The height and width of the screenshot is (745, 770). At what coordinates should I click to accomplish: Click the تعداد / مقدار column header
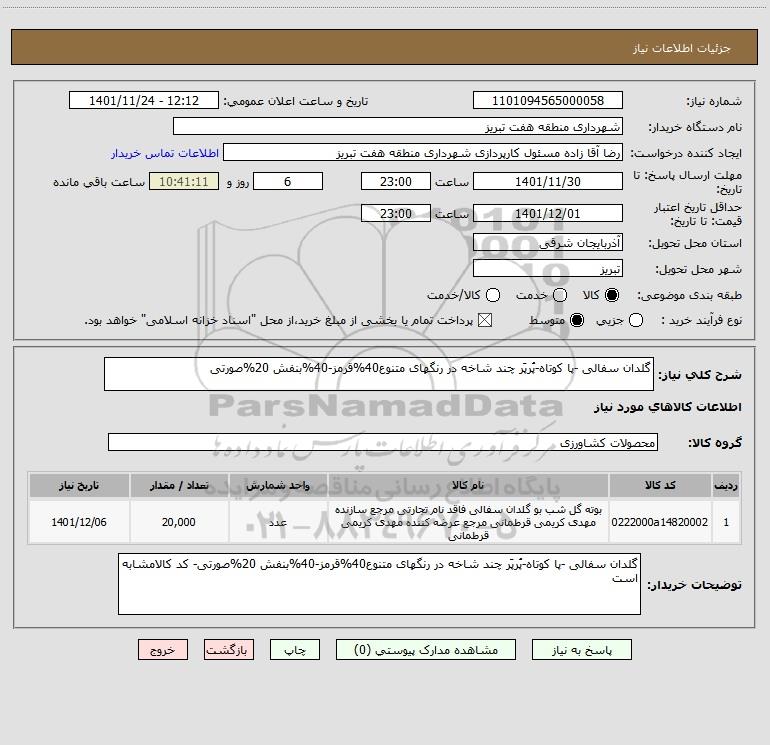pyautogui.click(x=179, y=486)
